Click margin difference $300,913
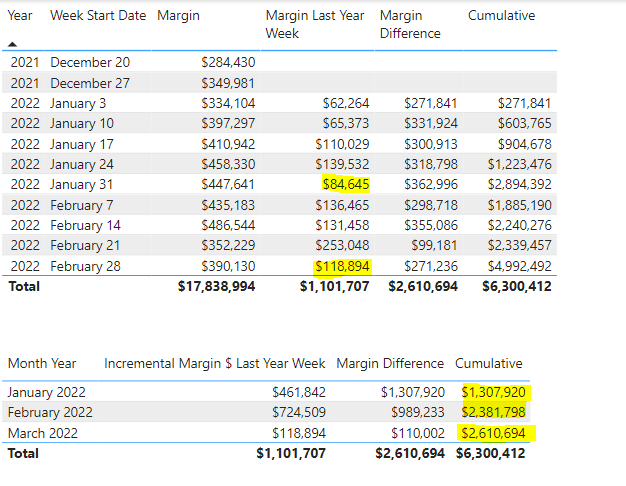Image resolution: width=626 pixels, height=486 pixels. (431, 144)
